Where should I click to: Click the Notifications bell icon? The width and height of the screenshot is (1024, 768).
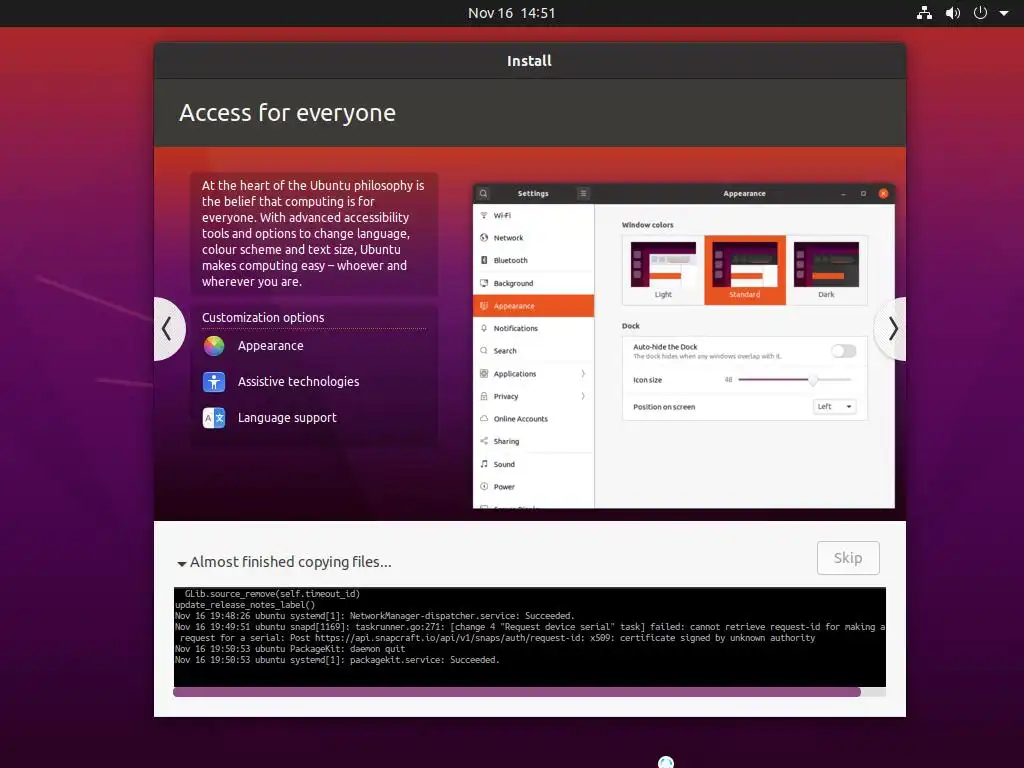484,328
